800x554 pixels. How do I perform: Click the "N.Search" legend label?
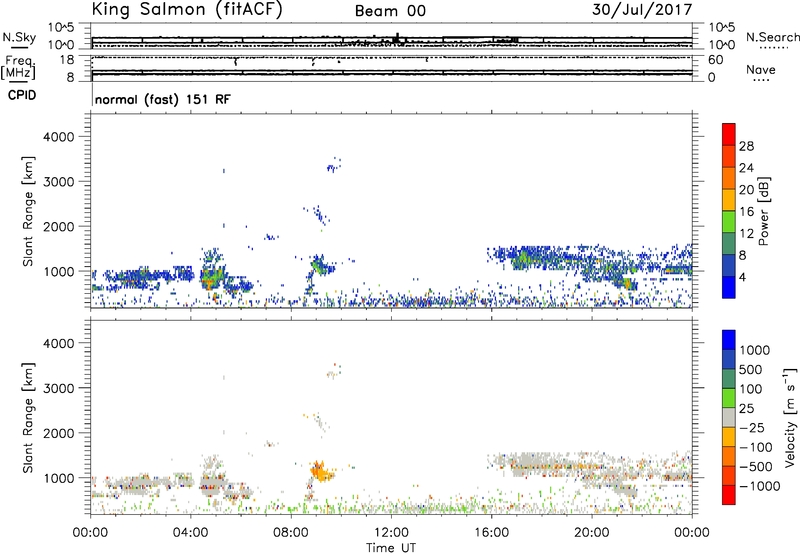point(772,37)
